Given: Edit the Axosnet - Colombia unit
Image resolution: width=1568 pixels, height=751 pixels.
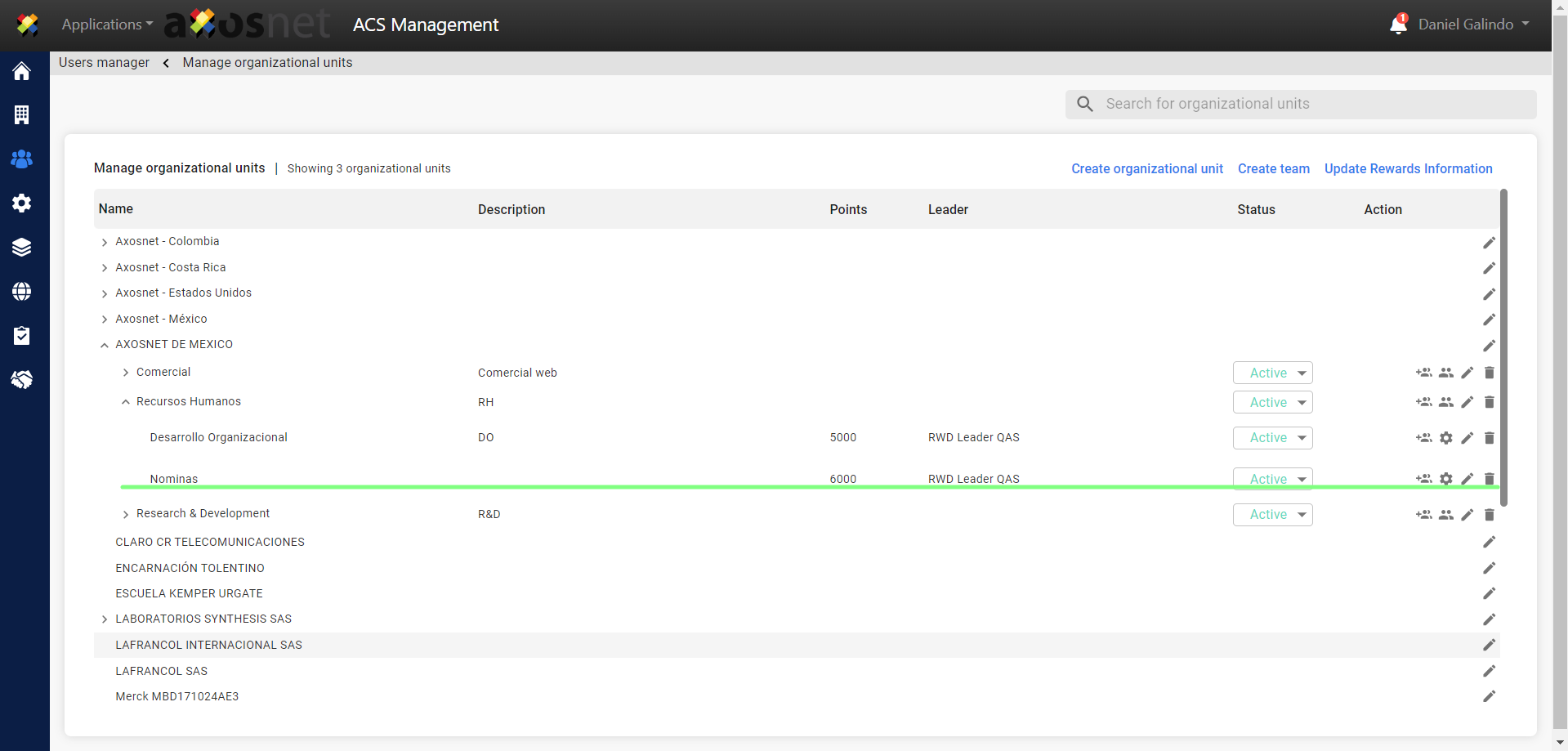Looking at the screenshot, I should (1489, 243).
